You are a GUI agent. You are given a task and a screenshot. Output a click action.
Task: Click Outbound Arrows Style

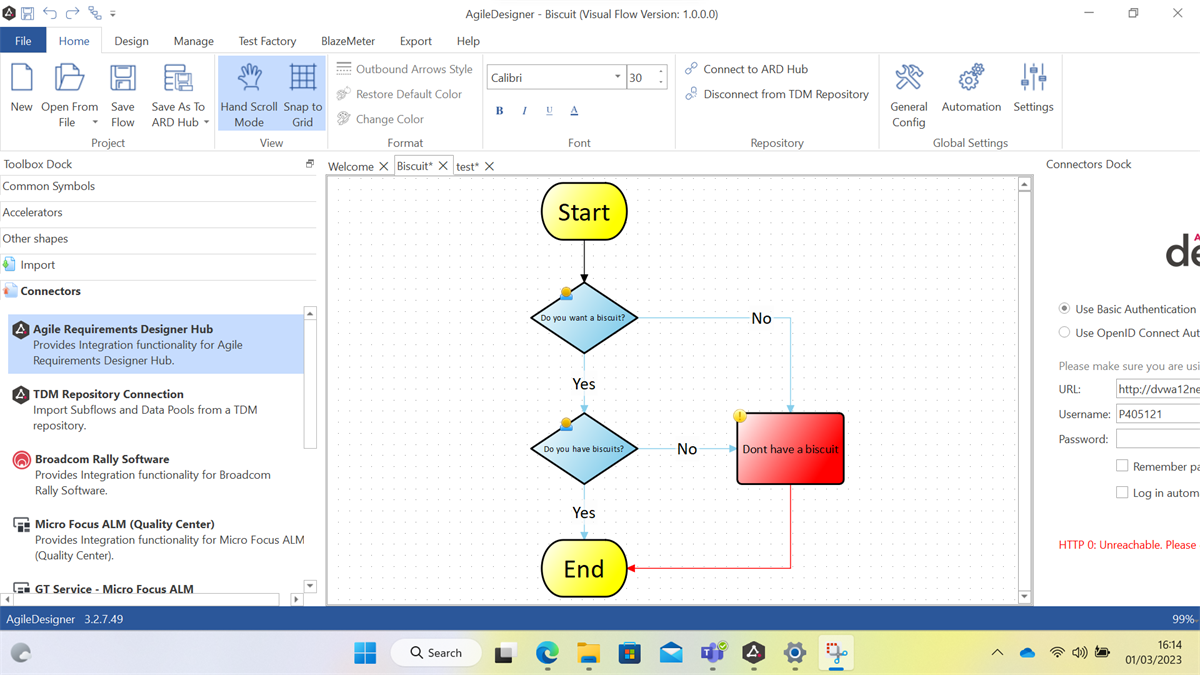(x=404, y=69)
